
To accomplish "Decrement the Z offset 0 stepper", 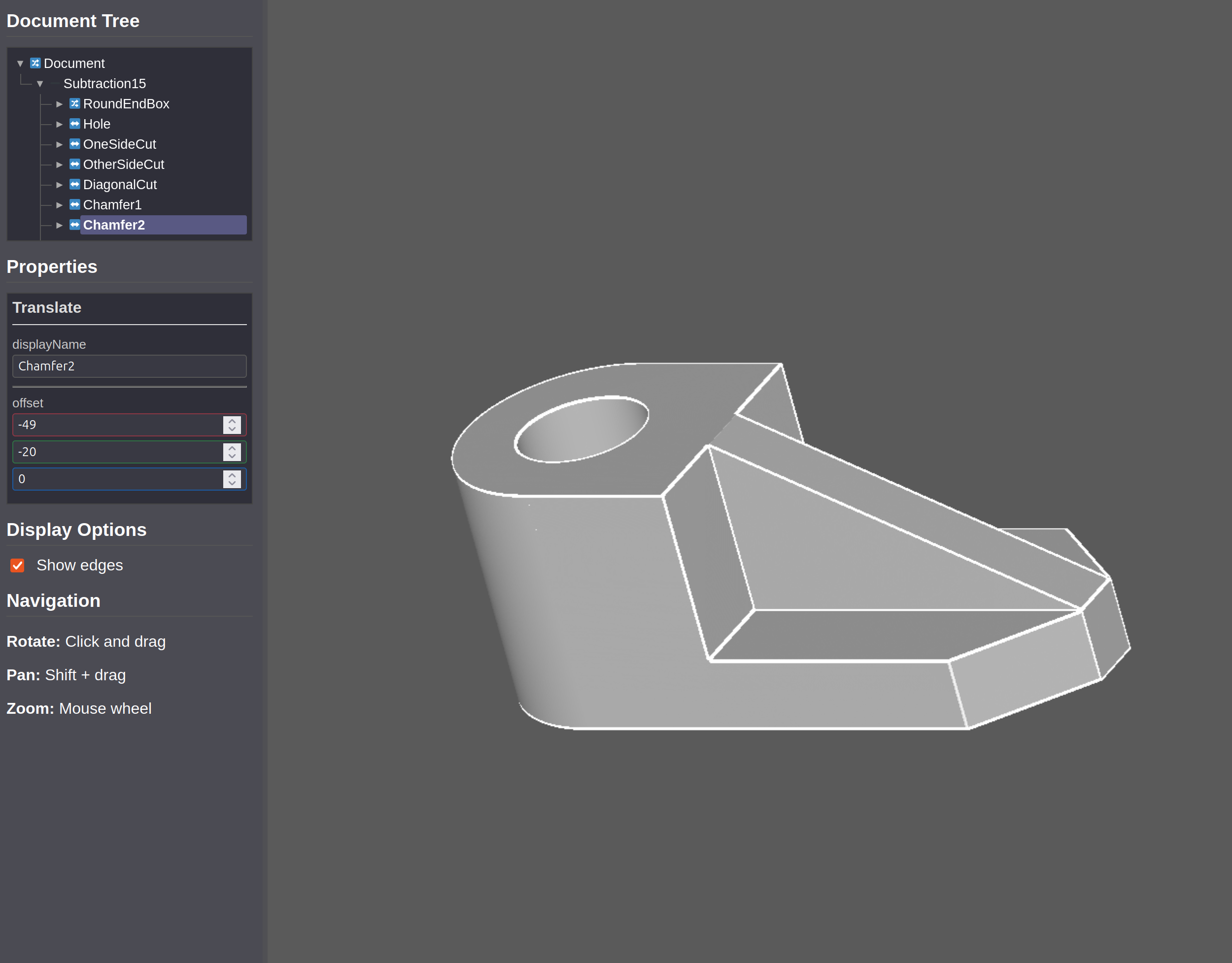I will tap(232, 483).
